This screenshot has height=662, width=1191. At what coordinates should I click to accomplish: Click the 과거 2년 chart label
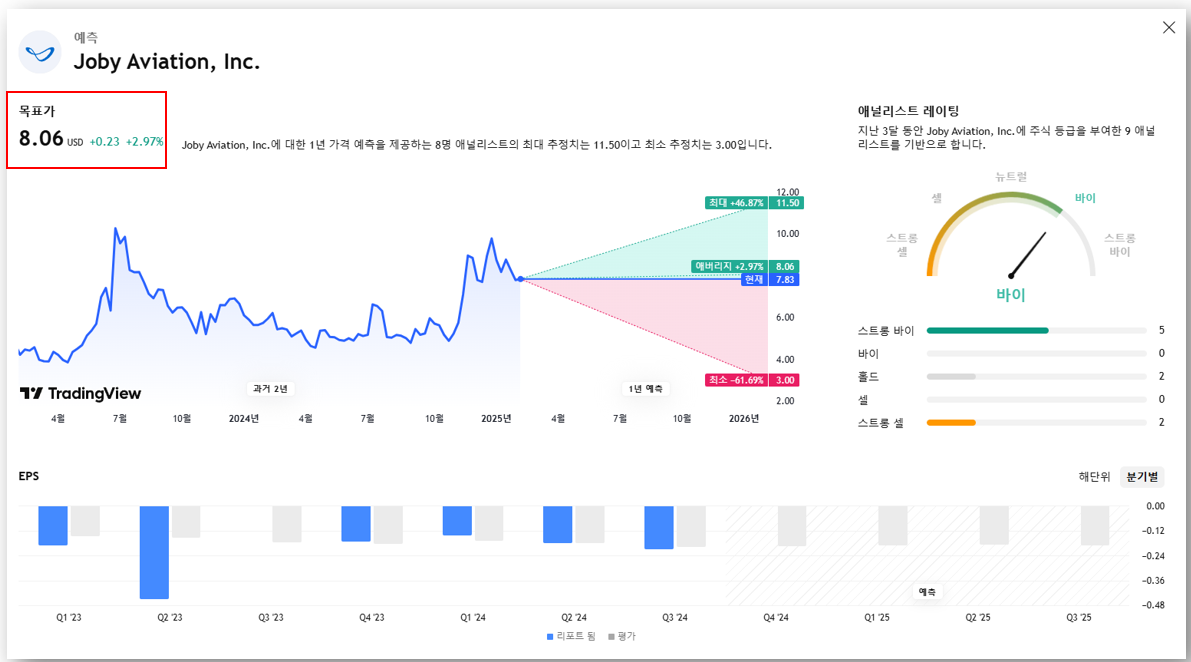point(270,389)
